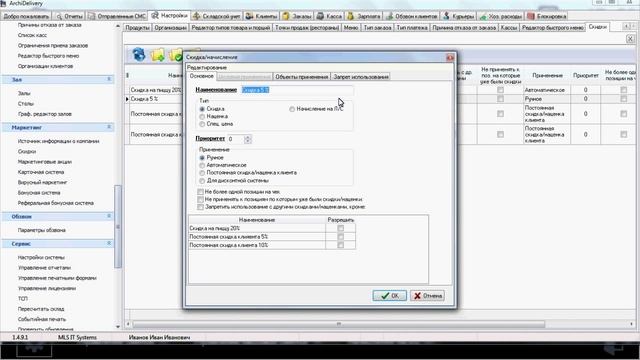Check Разрешить for Скидка на пиццу 20%
Viewport: 640px width, 360px height.
(x=341, y=228)
